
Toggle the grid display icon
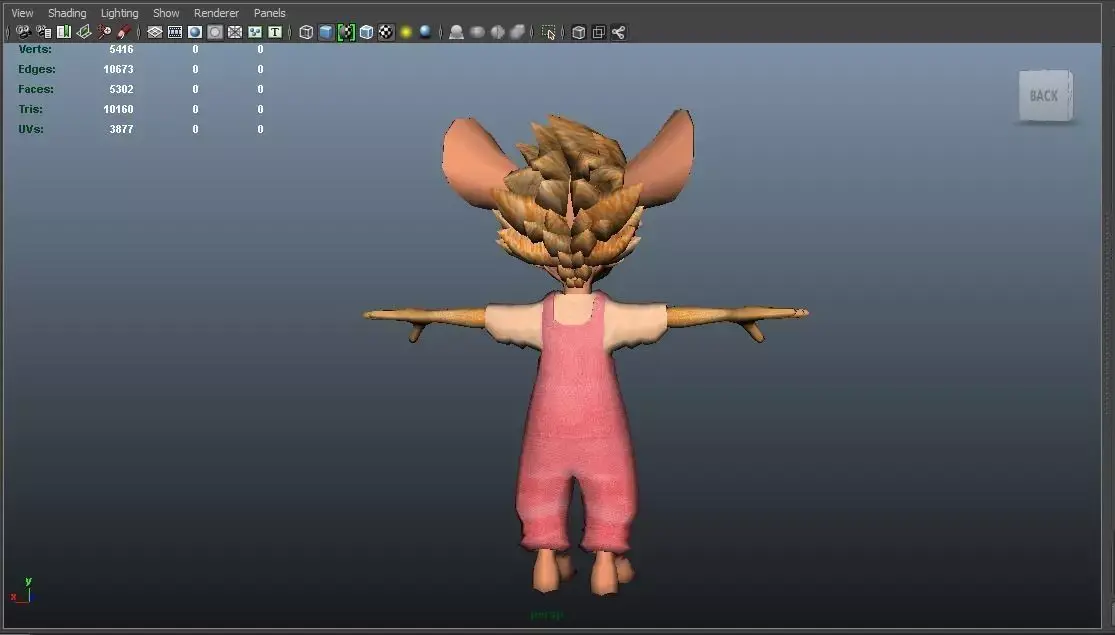153,32
